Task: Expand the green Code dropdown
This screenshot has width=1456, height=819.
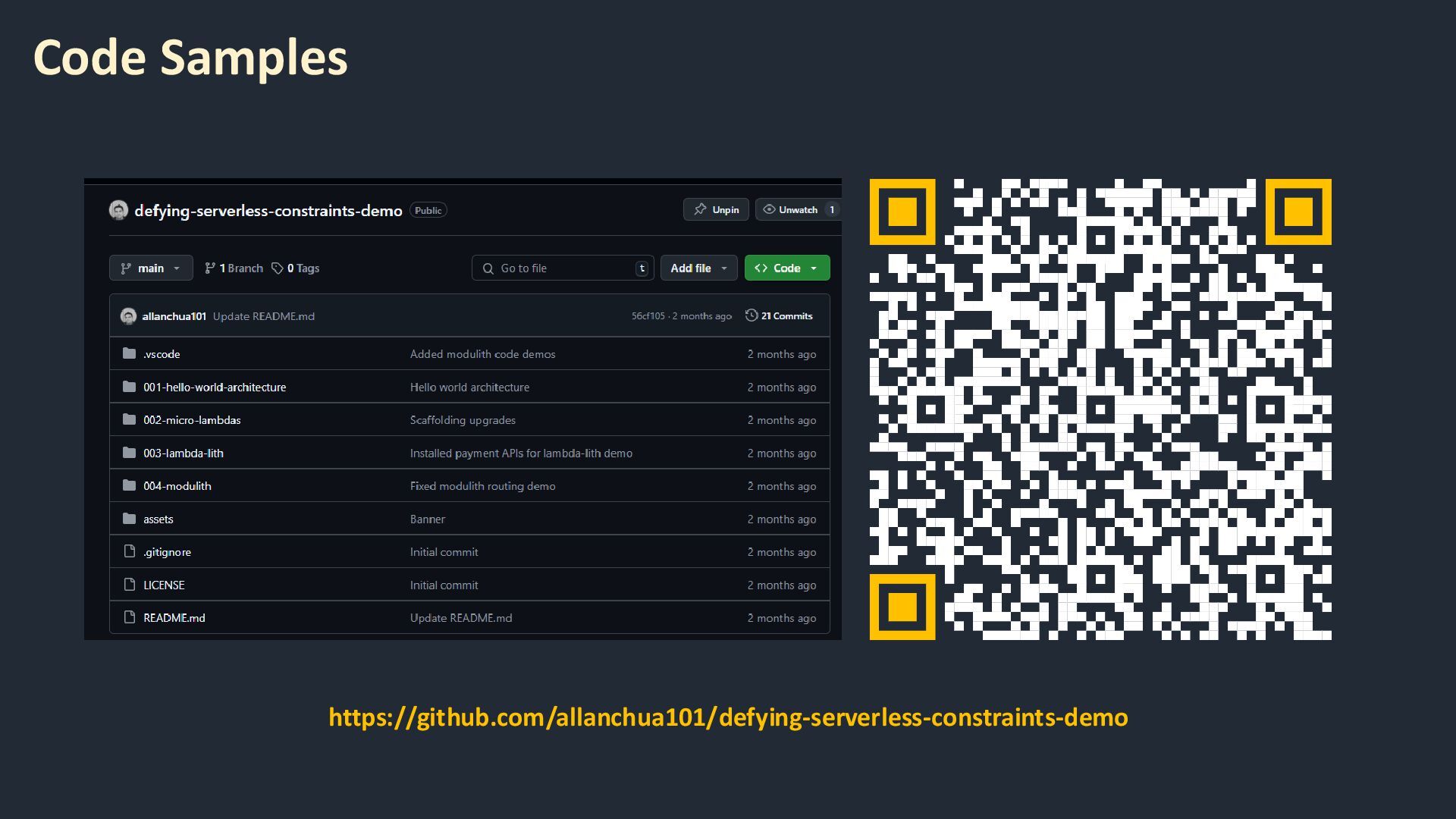Action: [786, 268]
